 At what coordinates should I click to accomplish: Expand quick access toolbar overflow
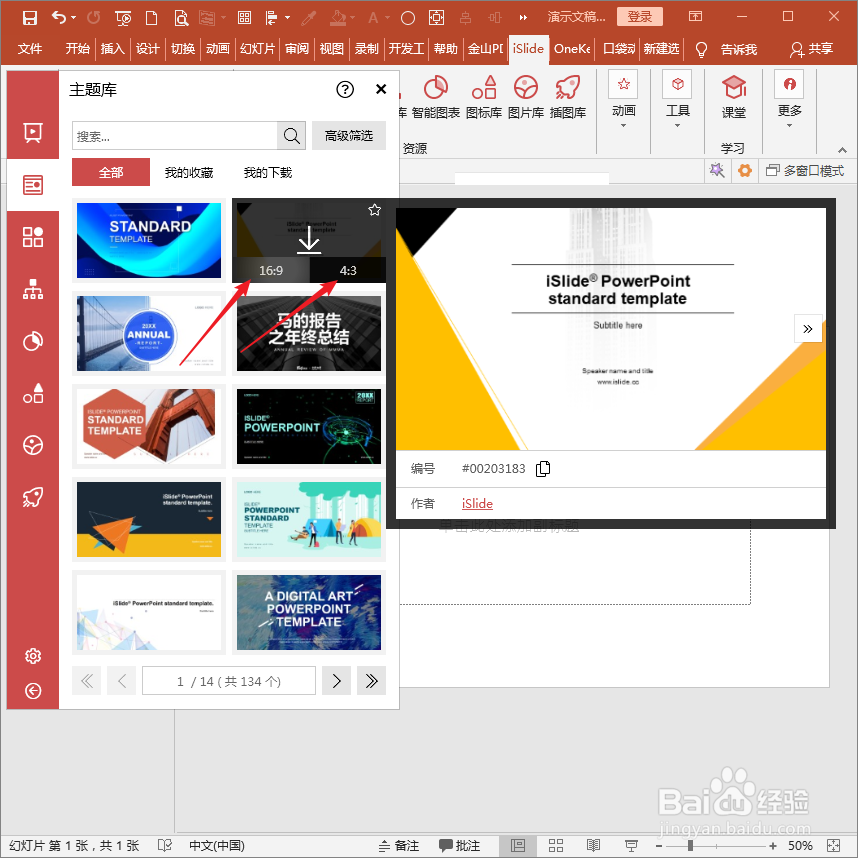pos(523,18)
